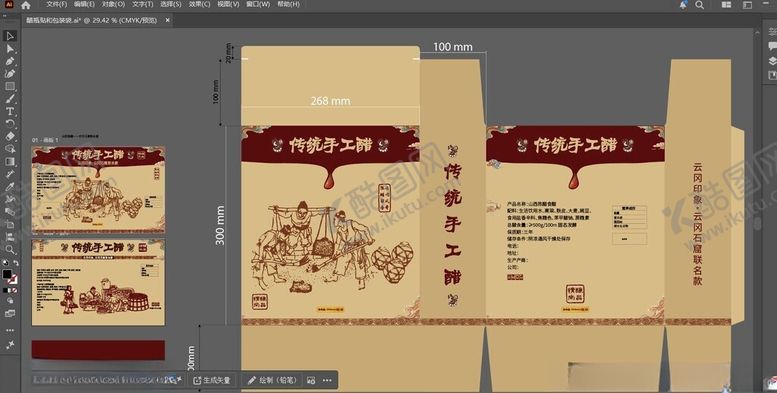
Task: Click icon right of 绘制（铅笔）
Action: click(311, 380)
